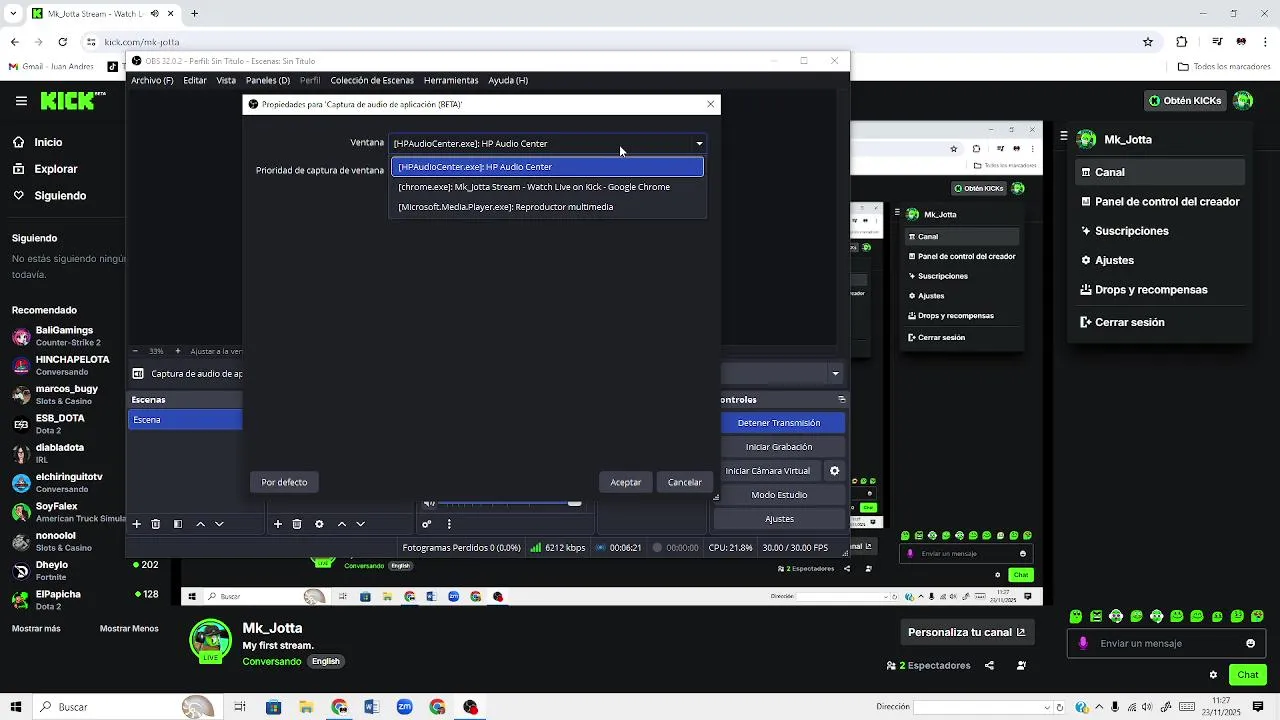Click Personaliza tu canal link
Viewport: 1280px width, 720px height.
pyautogui.click(x=966, y=632)
